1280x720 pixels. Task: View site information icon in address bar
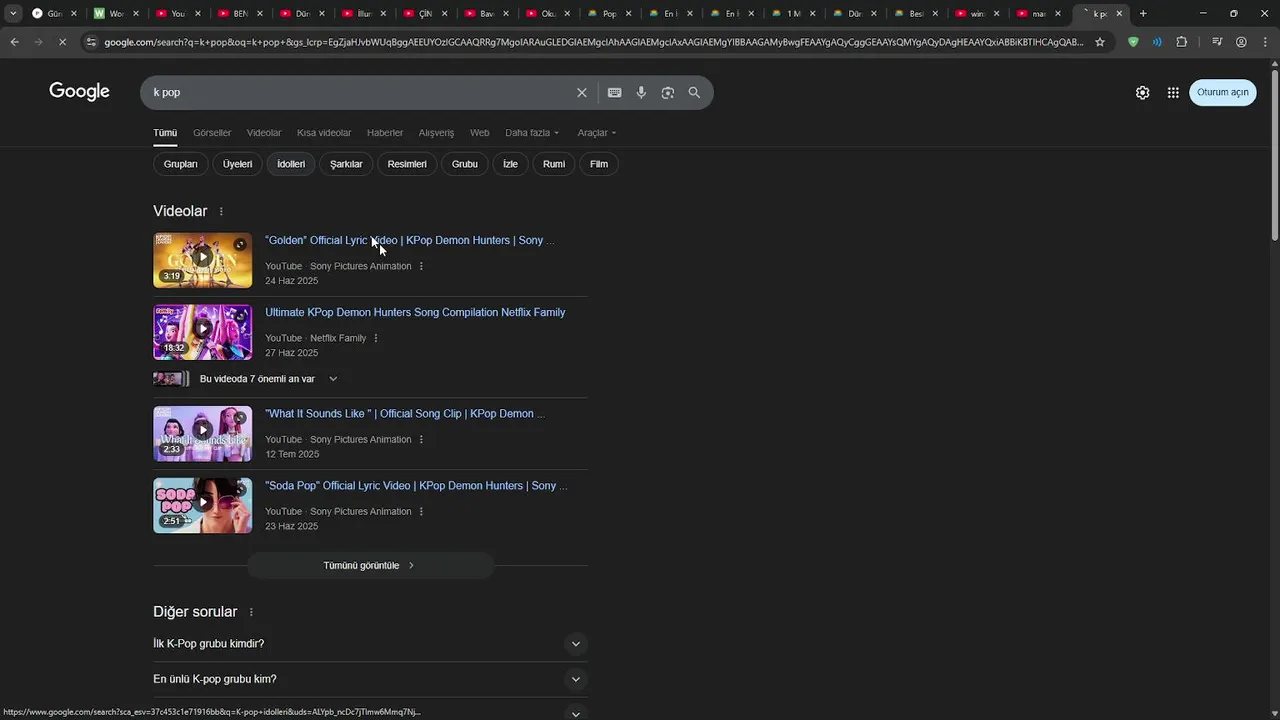click(x=91, y=42)
